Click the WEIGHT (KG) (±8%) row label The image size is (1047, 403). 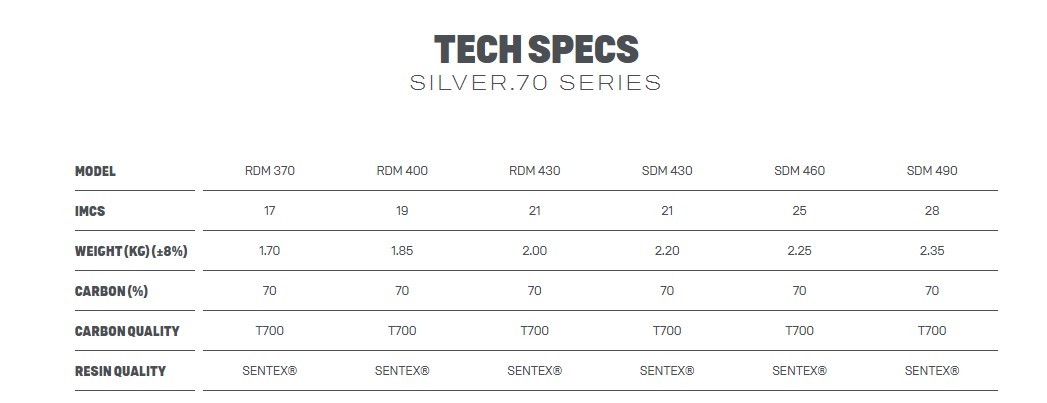[131, 251]
